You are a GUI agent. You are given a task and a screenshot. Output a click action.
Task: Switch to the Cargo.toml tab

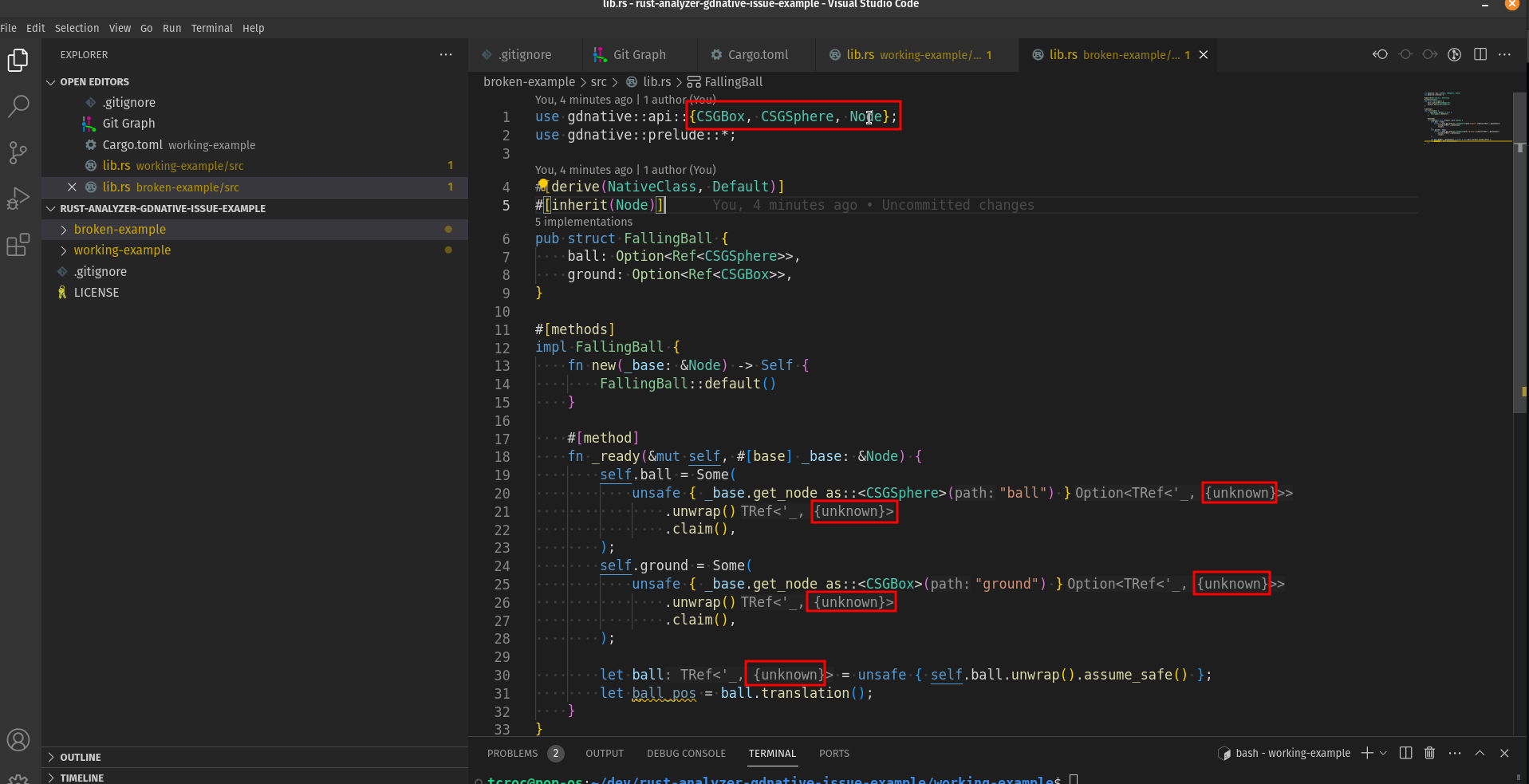click(x=758, y=54)
